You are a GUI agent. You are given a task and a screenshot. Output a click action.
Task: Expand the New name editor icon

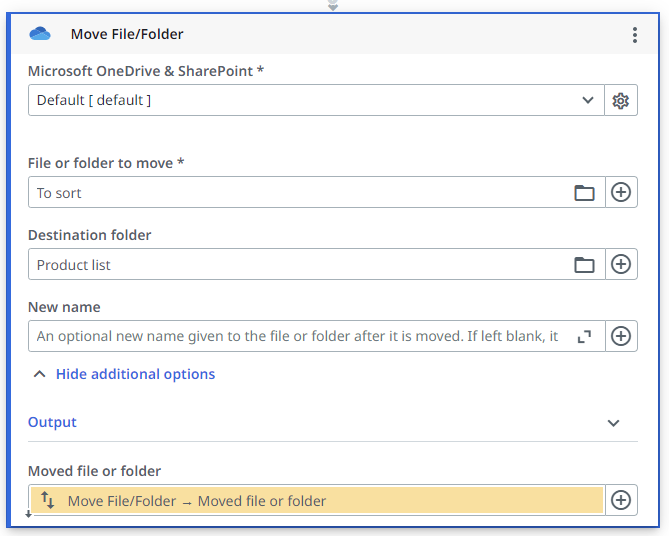click(584, 336)
